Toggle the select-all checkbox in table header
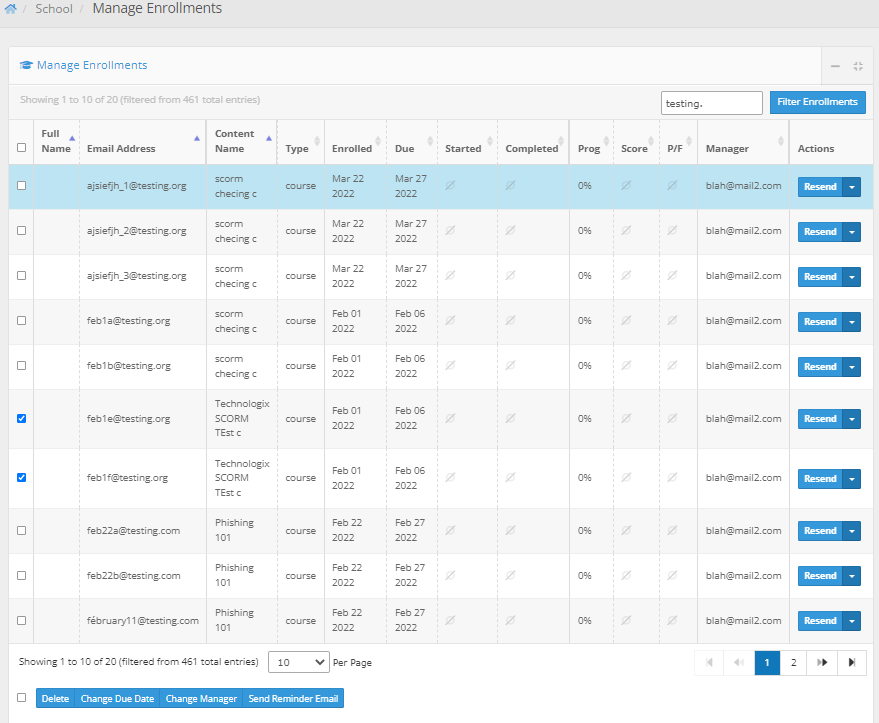Viewport: 879px width, 723px height. click(22, 148)
